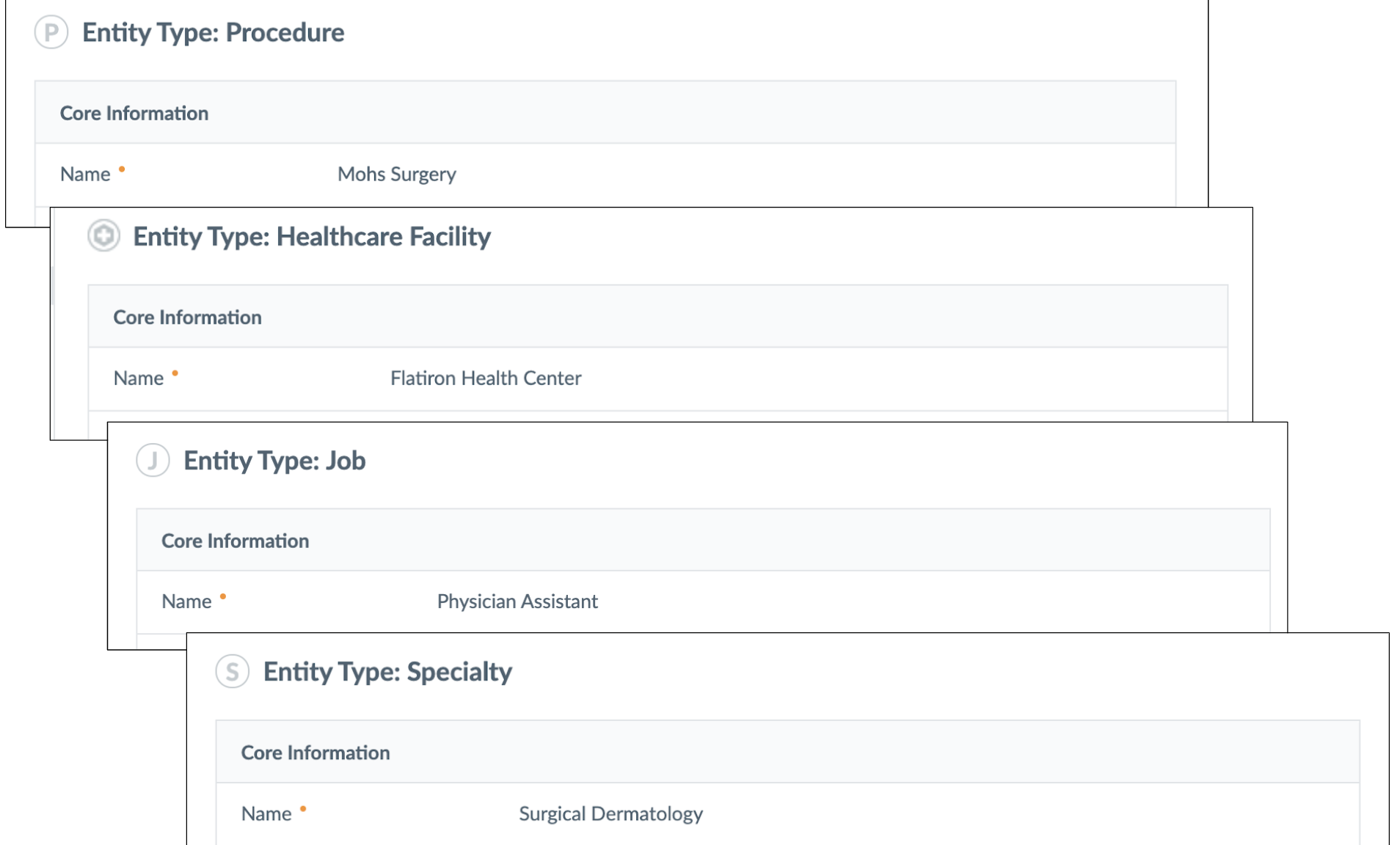Click the Specialty entity type S icon
This screenshot has width=1400, height=845.
pyautogui.click(x=233, y=671)
